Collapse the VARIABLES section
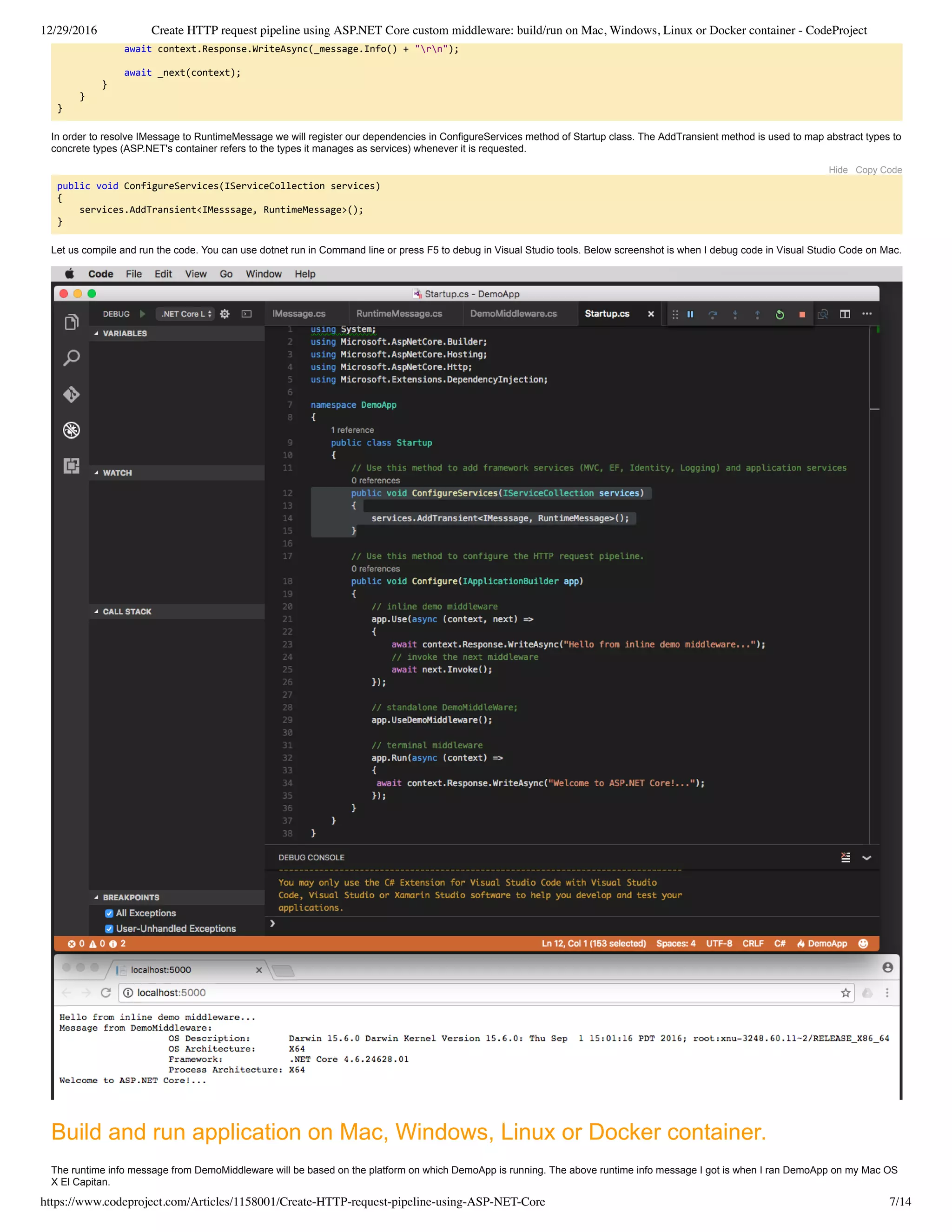Image resolution: width=952 pixels, height=1232 pixels. tap(177, 333)
